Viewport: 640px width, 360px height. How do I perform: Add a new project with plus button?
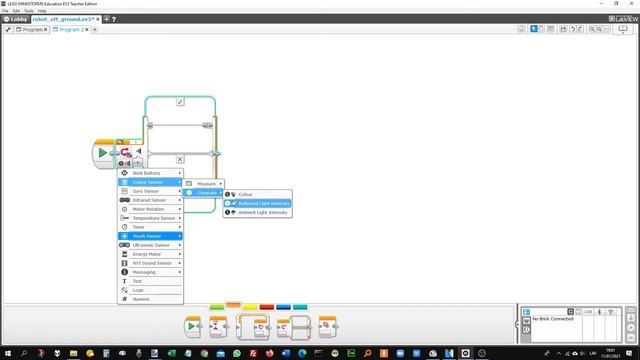tap(107, 19)
